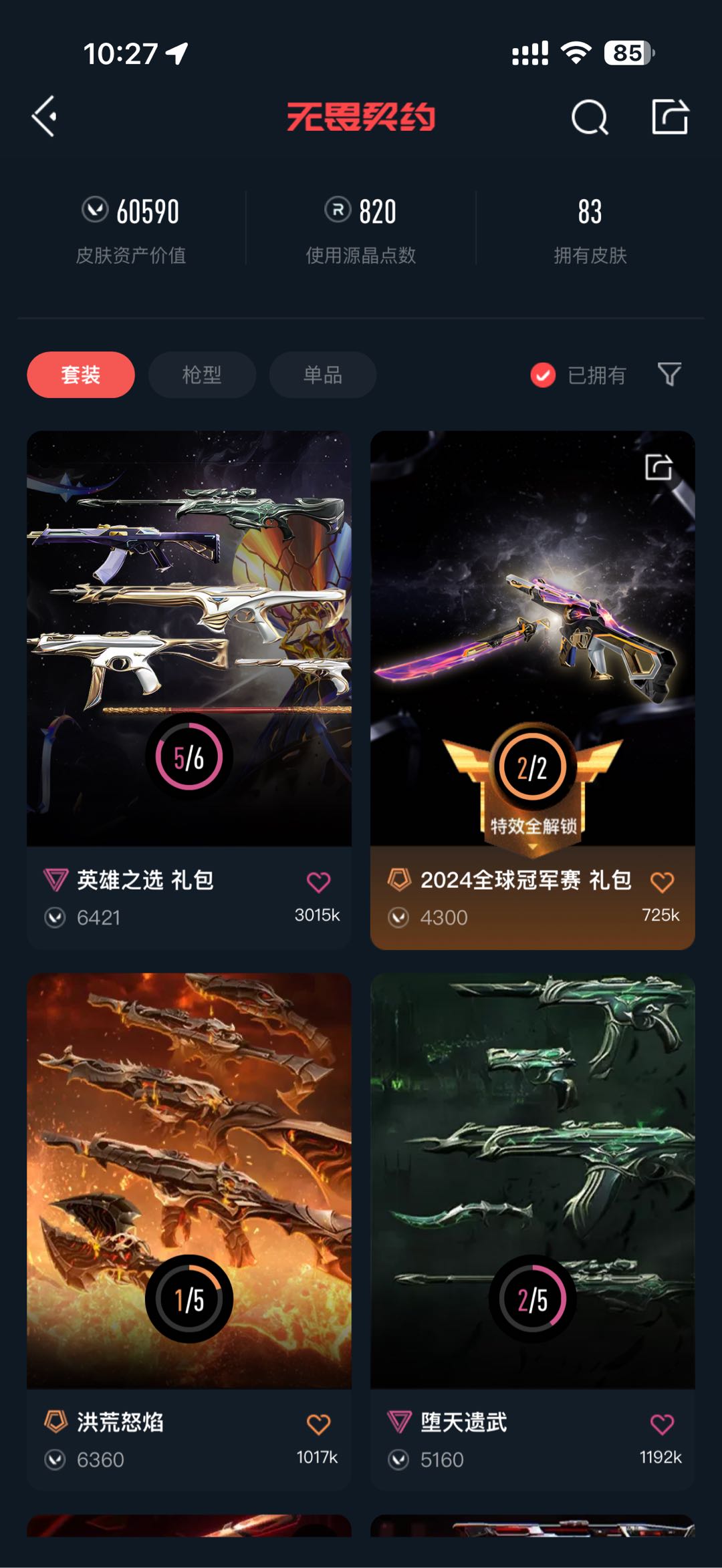
Task: Switch to the 枪型 tab
Action: 202,375
